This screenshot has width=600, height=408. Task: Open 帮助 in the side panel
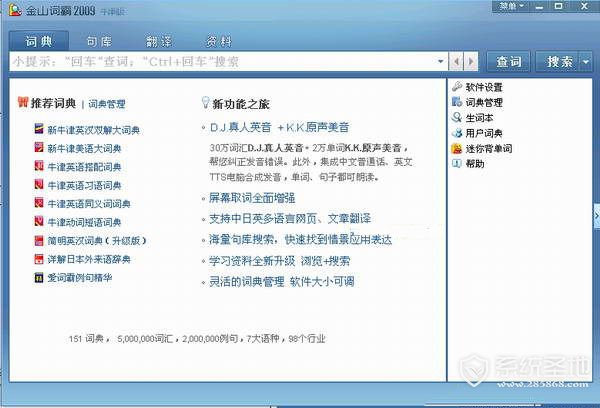click(475, 164)
